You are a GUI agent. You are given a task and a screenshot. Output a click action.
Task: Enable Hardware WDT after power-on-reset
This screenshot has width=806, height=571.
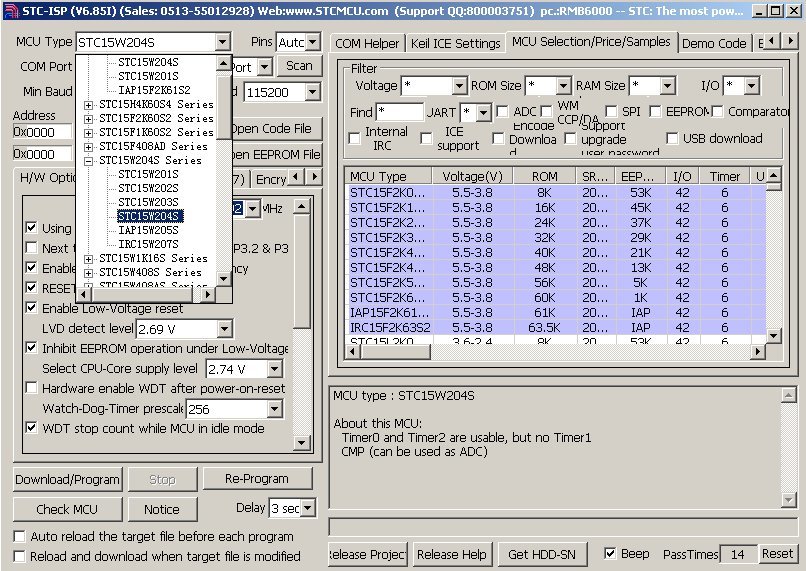[32, 388]
